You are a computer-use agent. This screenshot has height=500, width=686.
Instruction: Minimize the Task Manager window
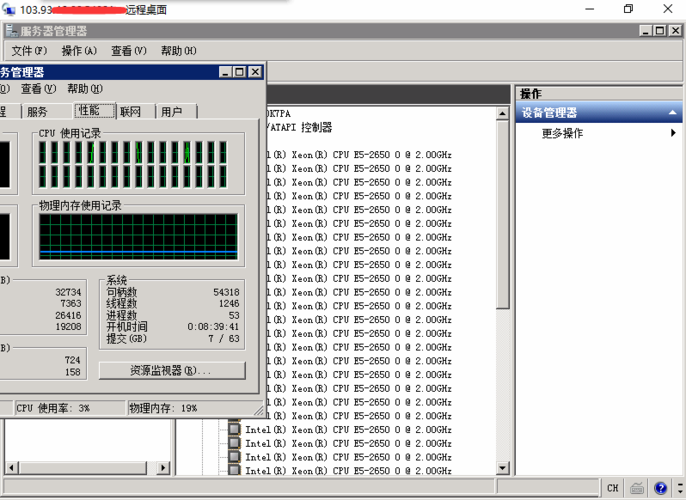pos(225,72)
